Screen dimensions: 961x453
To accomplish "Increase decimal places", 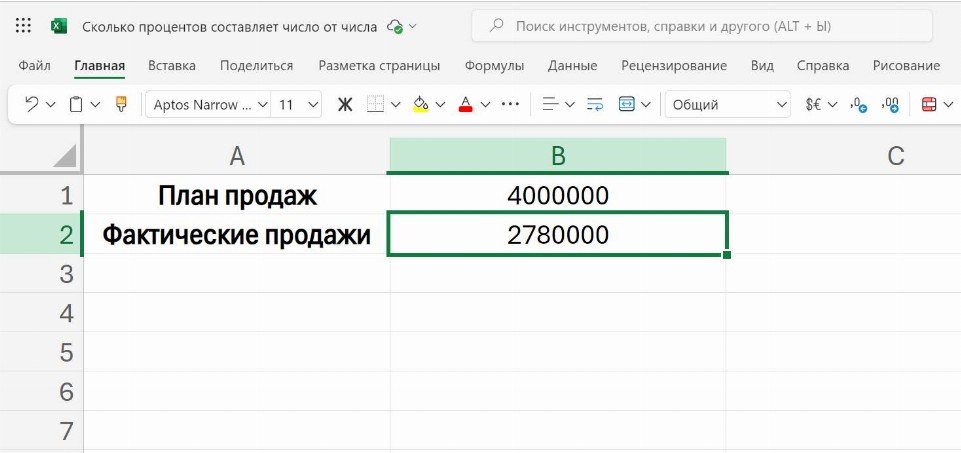I will tap(891, 104).
